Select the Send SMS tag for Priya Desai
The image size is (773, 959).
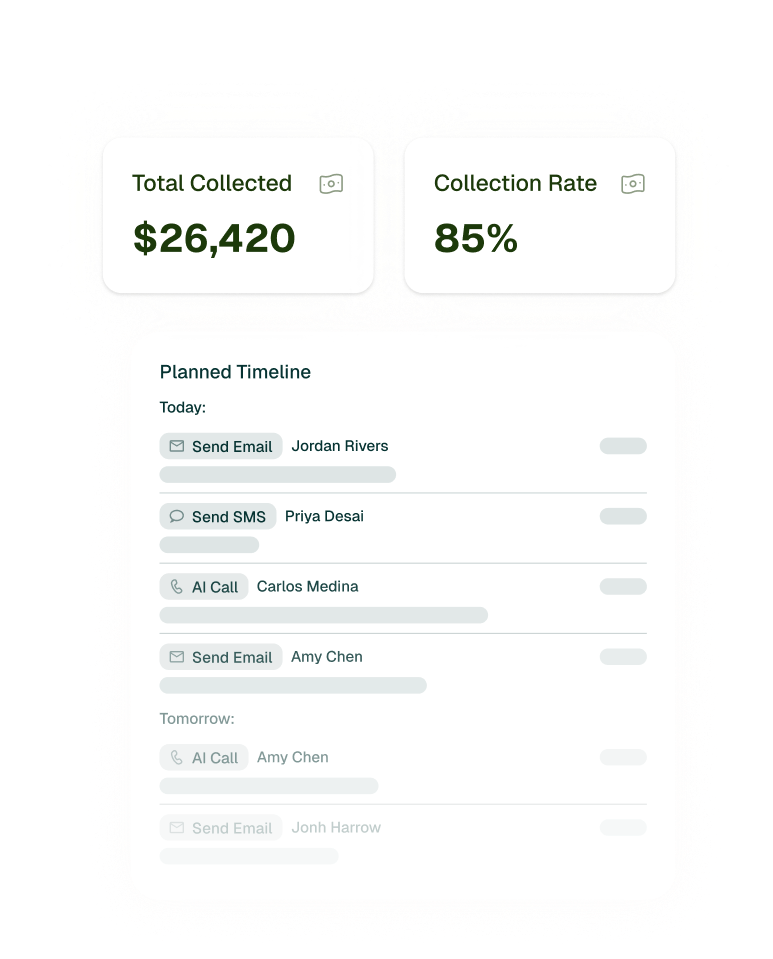point(218,516)
